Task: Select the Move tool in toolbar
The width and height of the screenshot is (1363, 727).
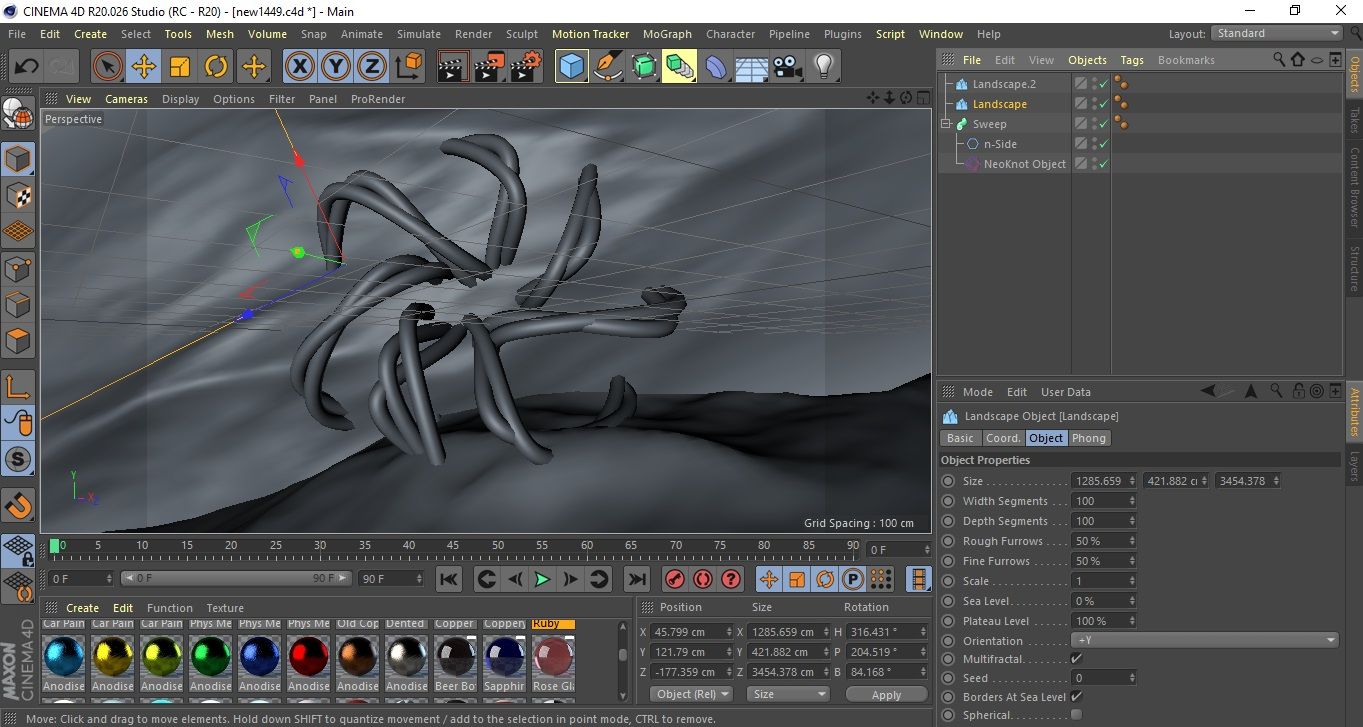Action: 144,67
